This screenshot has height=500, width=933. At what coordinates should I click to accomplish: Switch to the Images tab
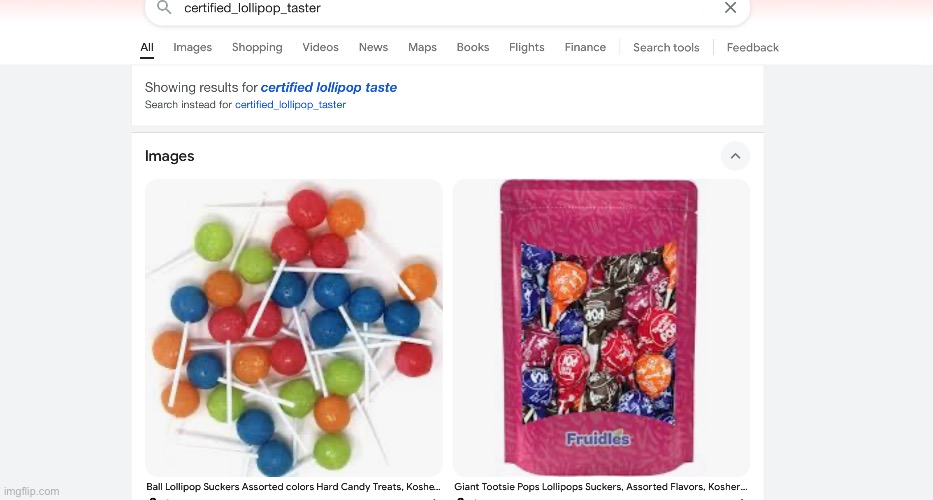[x=192, y=48]
